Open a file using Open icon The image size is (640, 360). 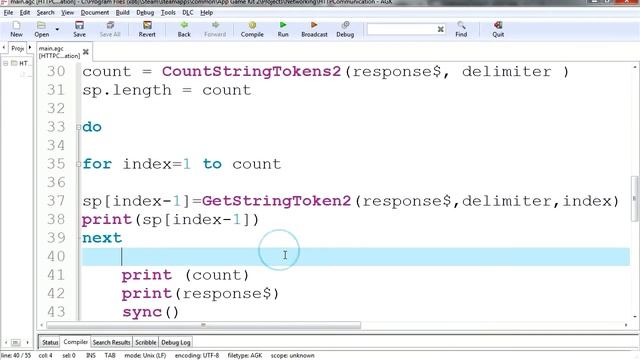[x=41, y=29]
